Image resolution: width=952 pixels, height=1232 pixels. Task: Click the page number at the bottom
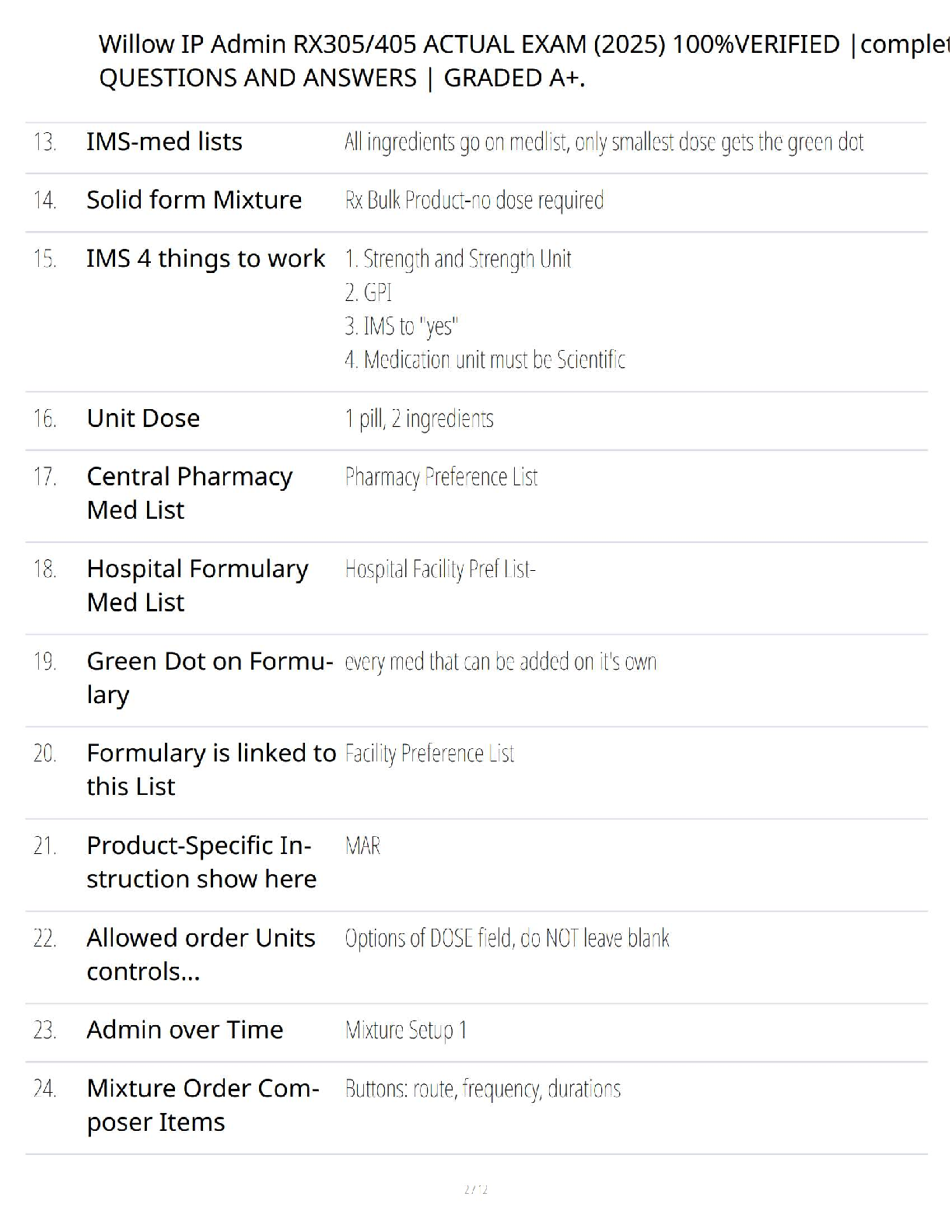tap(475, 1189)
